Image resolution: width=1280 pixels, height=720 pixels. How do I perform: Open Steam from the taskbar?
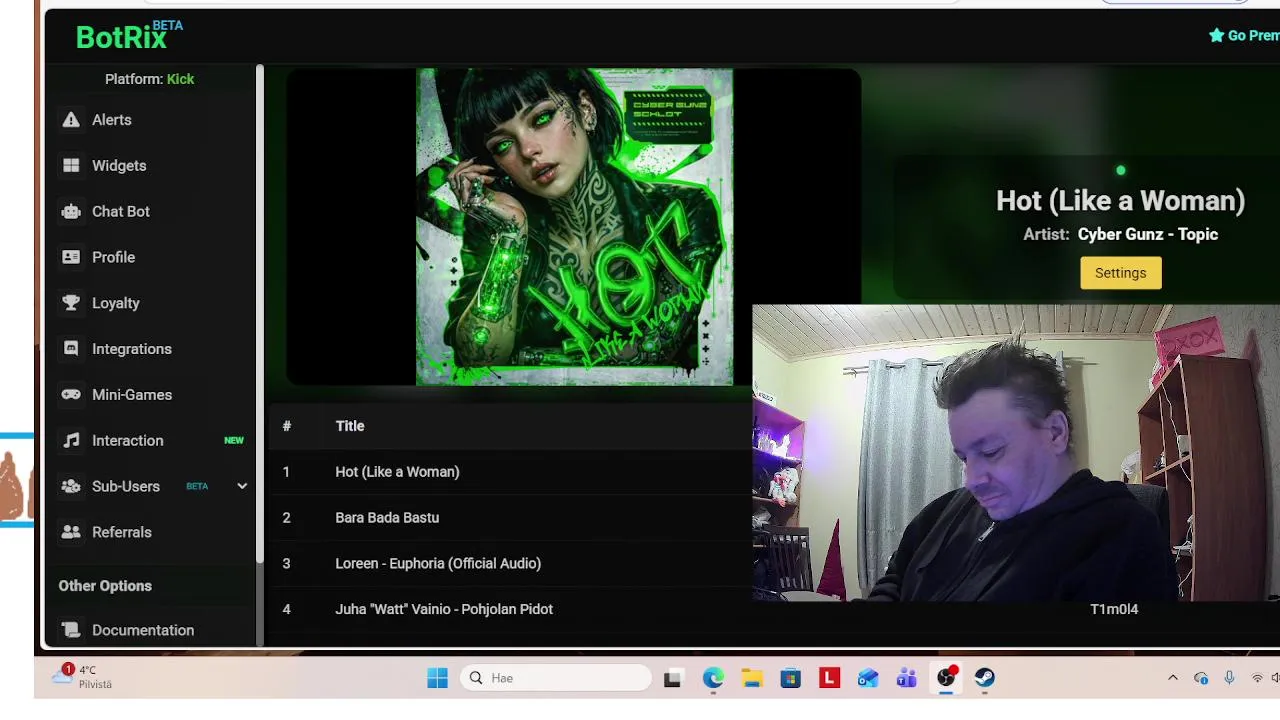tap(985, 678)
